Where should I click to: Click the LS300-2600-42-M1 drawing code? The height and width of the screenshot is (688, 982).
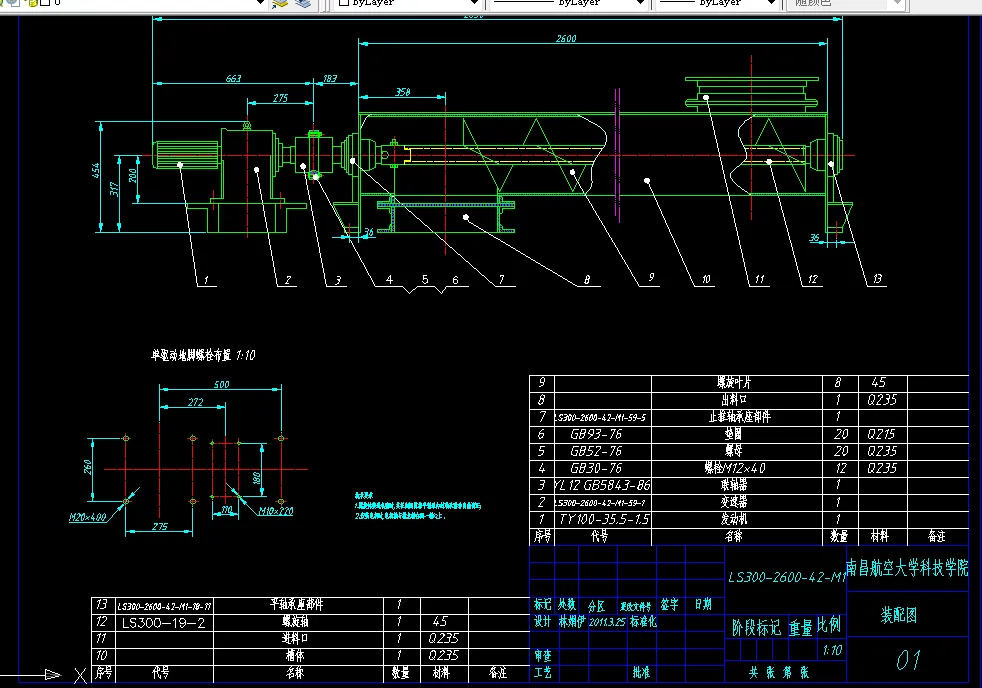[787, 577]
